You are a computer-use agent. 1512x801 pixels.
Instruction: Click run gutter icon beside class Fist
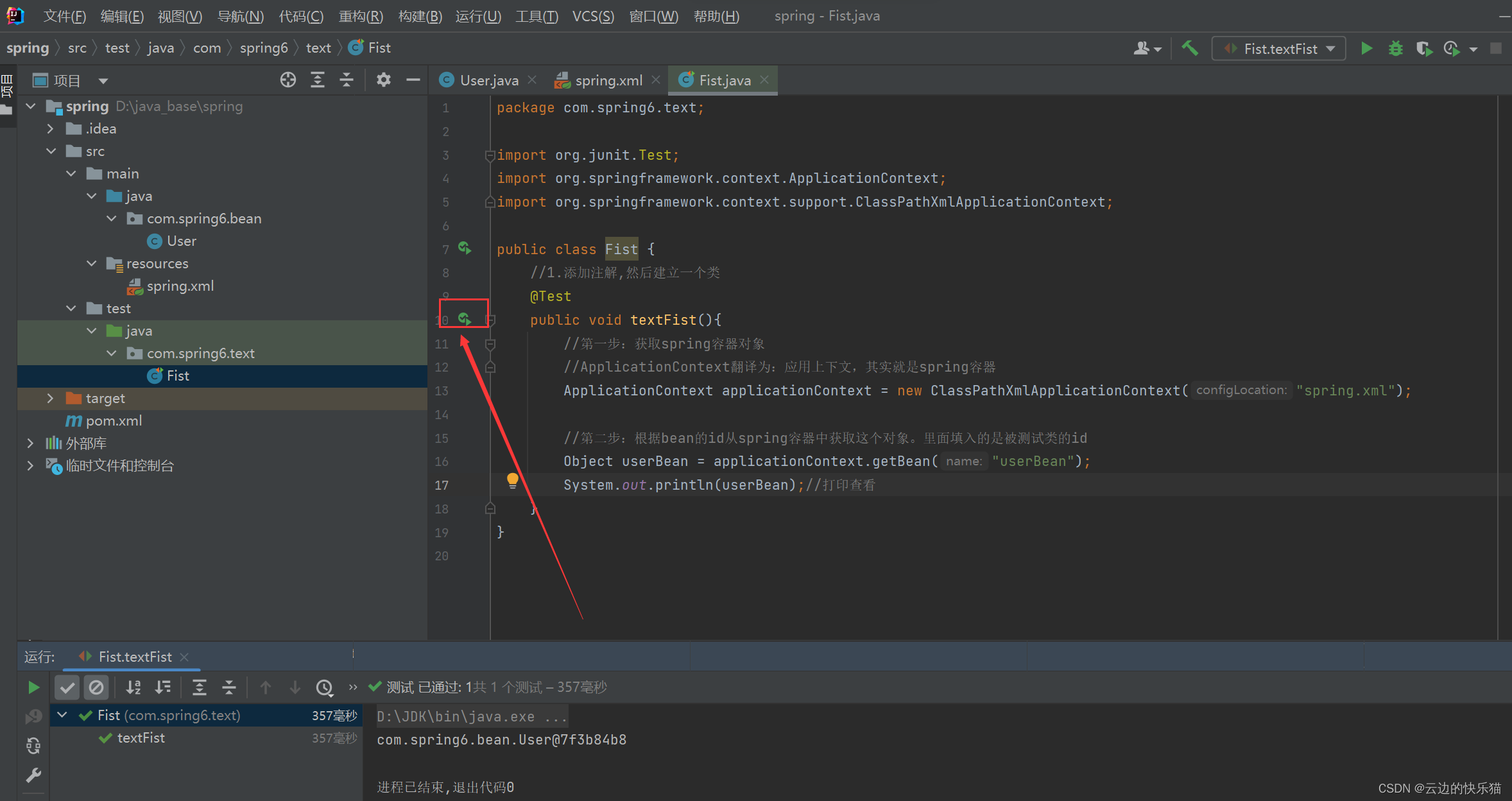pos(465,248)
